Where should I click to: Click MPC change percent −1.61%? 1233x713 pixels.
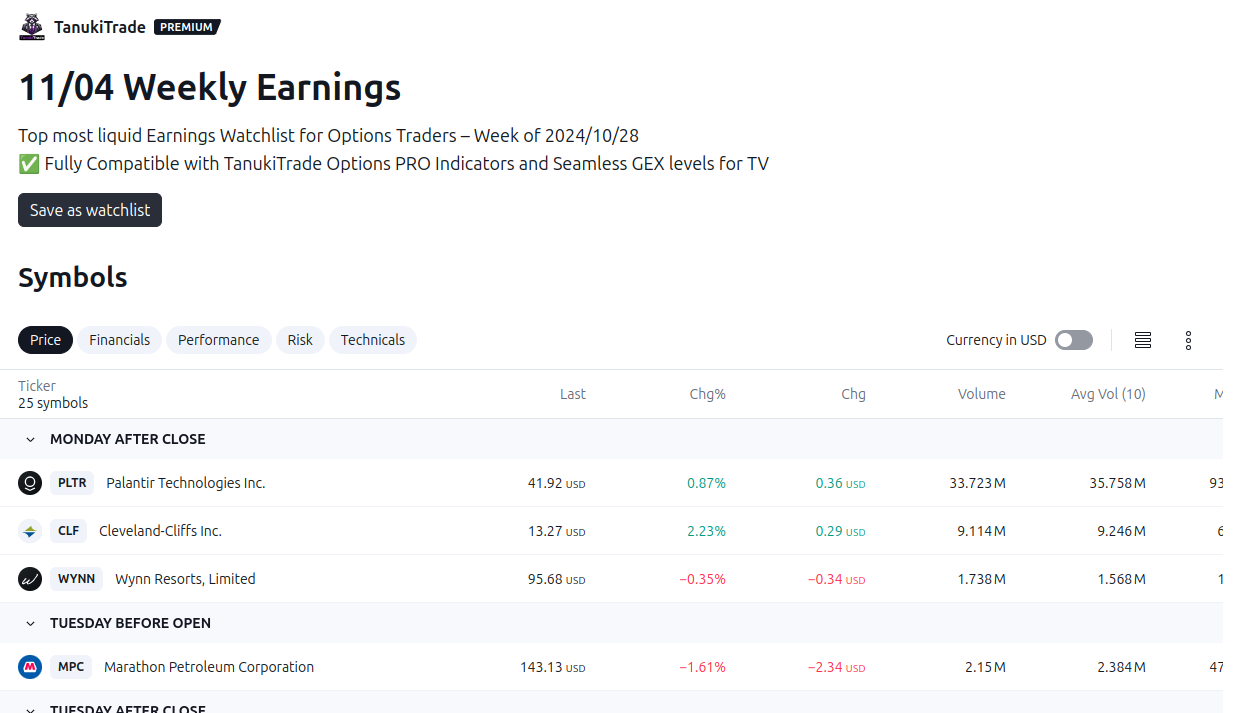click(x=703, y=667)
